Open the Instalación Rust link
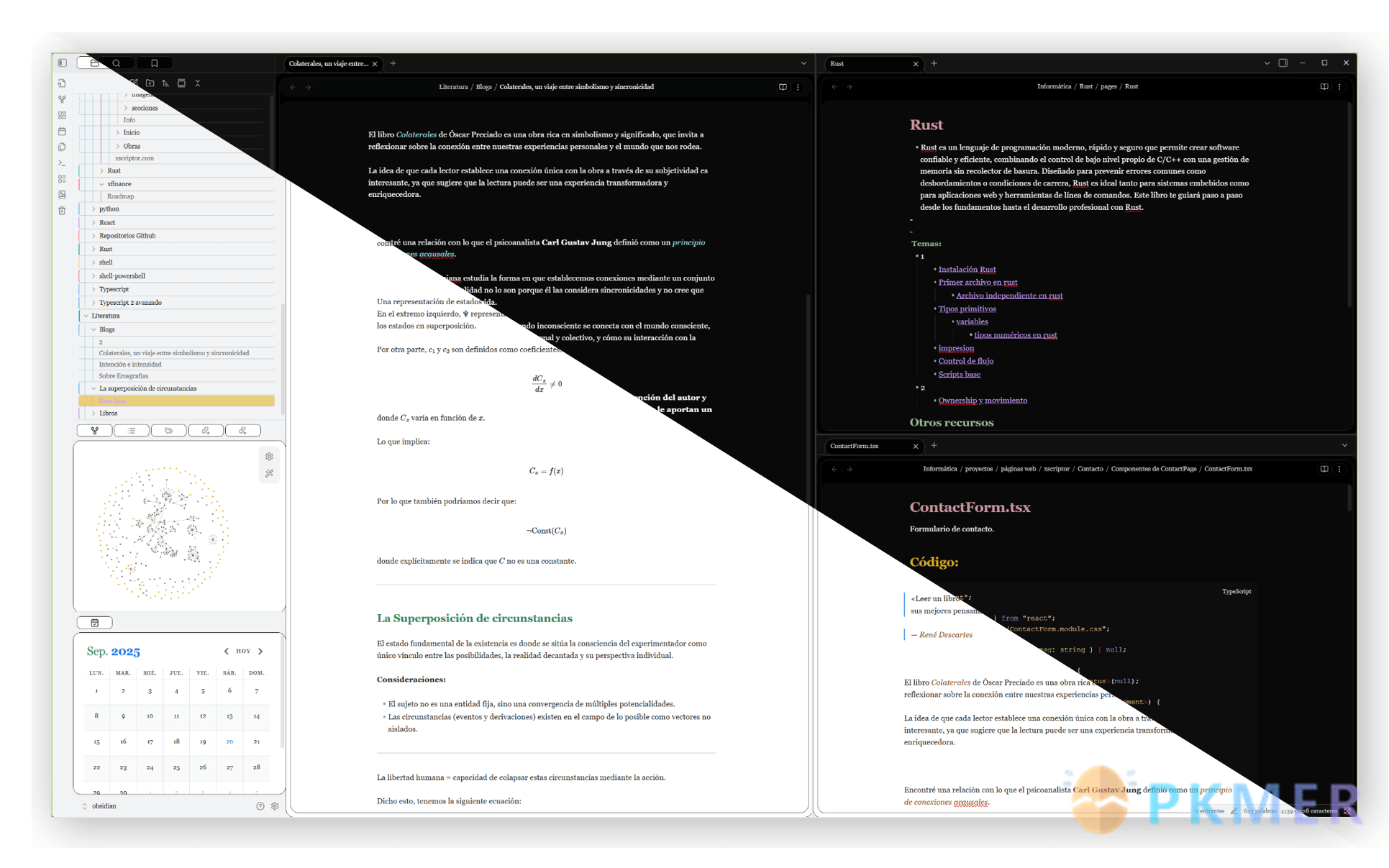Screen dimensions: 1389x868 coord(967,269)
